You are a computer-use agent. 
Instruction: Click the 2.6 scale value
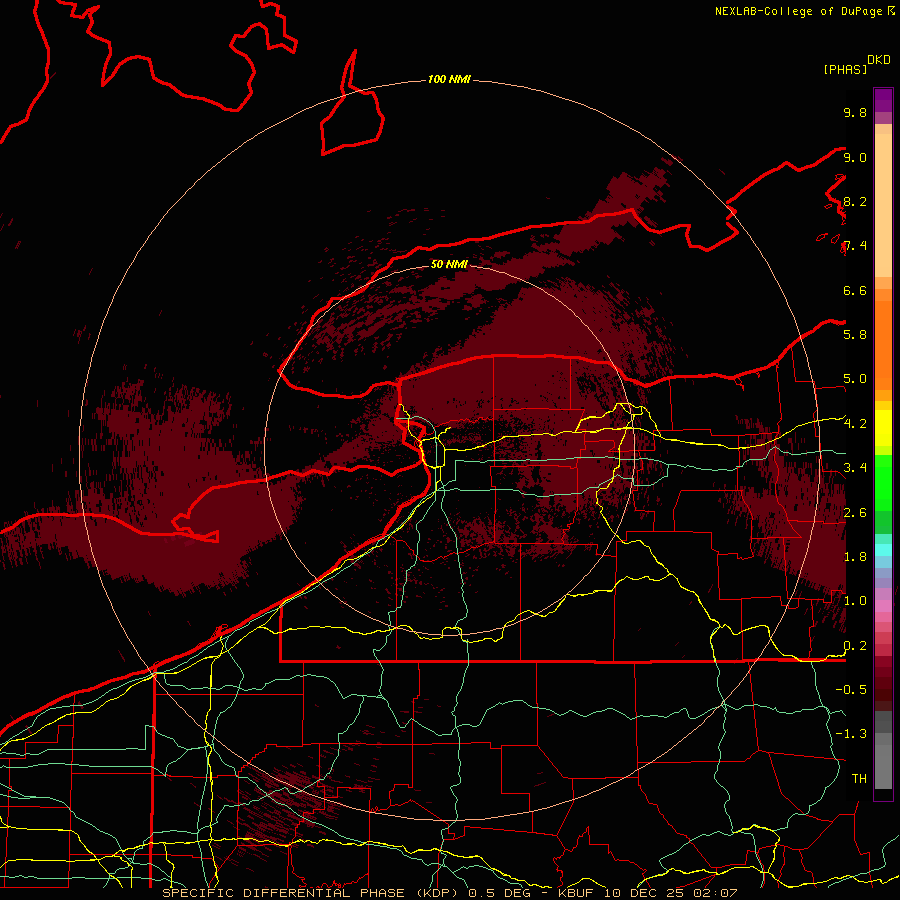click(855, 513)
